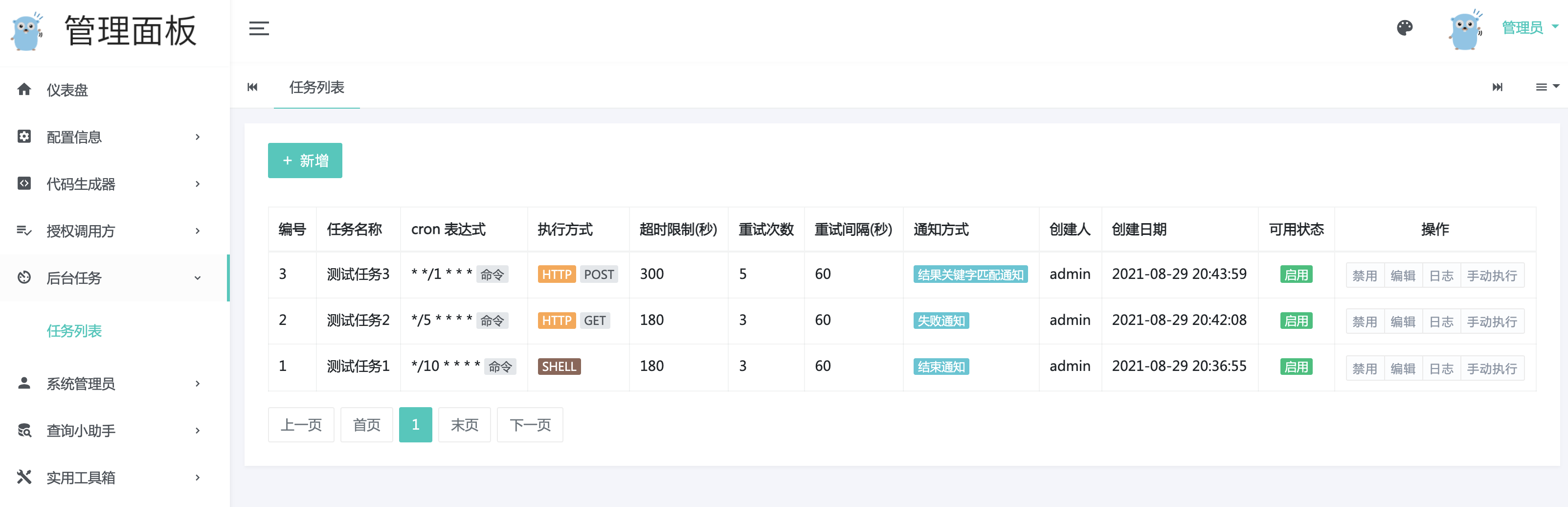Click 手动执行 for 测试任务2

coord(1492,321)
